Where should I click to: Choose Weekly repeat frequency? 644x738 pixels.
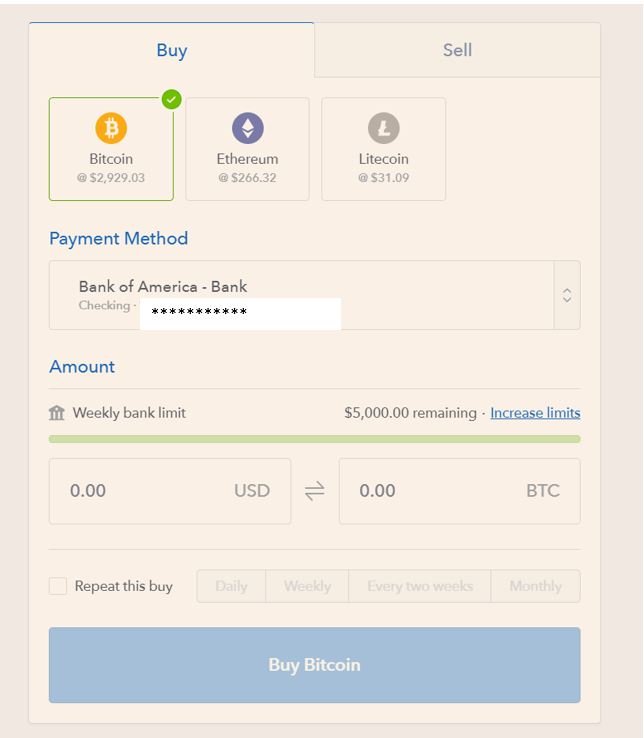click(307, 586)
